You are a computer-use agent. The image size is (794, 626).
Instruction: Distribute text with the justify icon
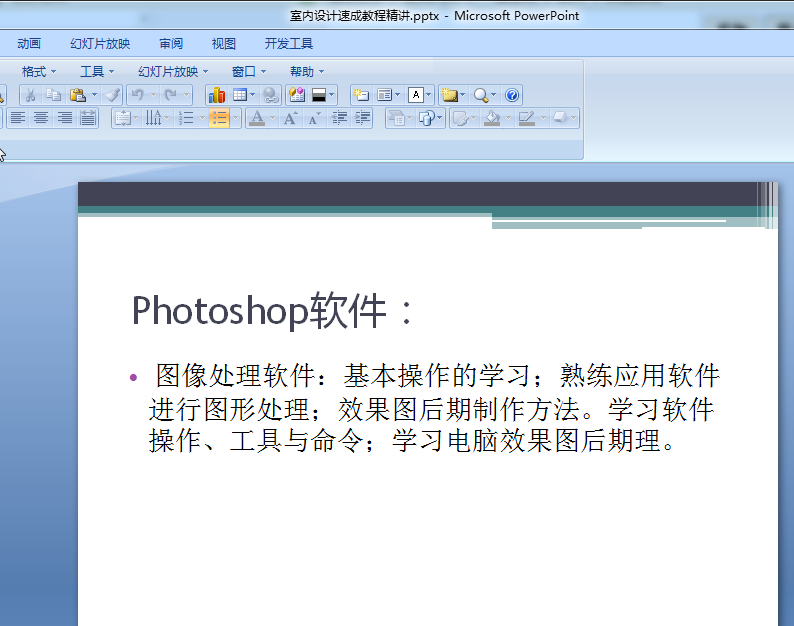point(88,118)
